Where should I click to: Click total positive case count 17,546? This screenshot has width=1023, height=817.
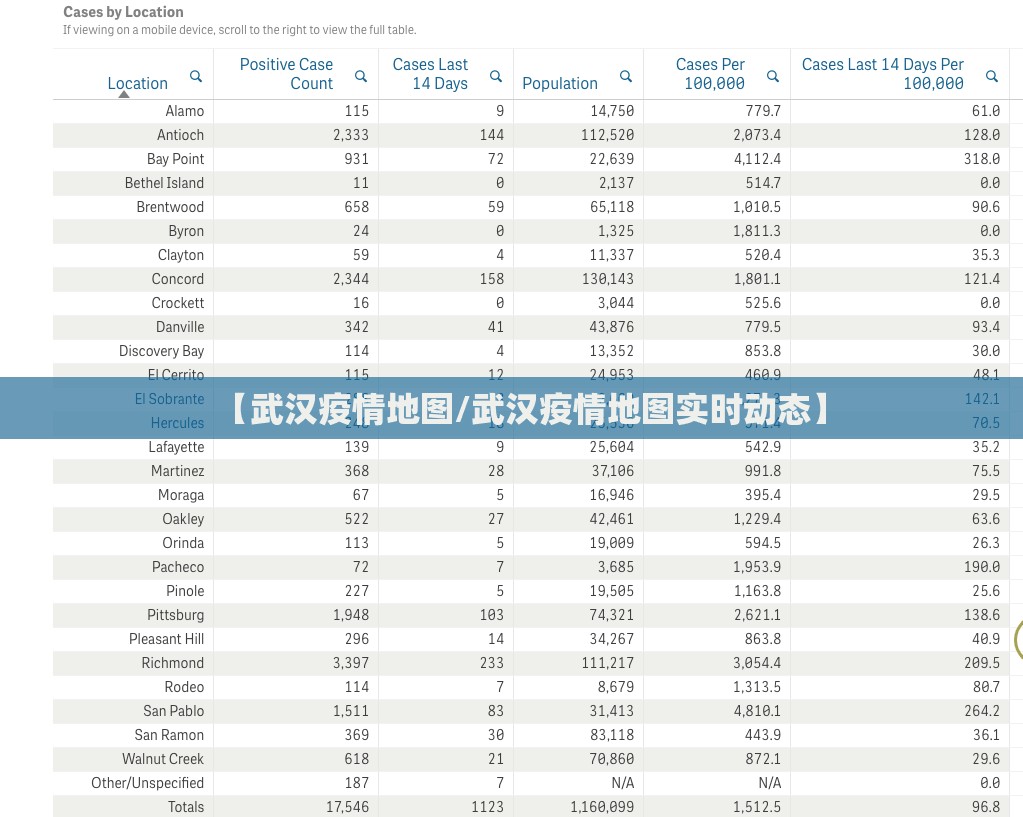pyautogui.click(x=348, y=807)
